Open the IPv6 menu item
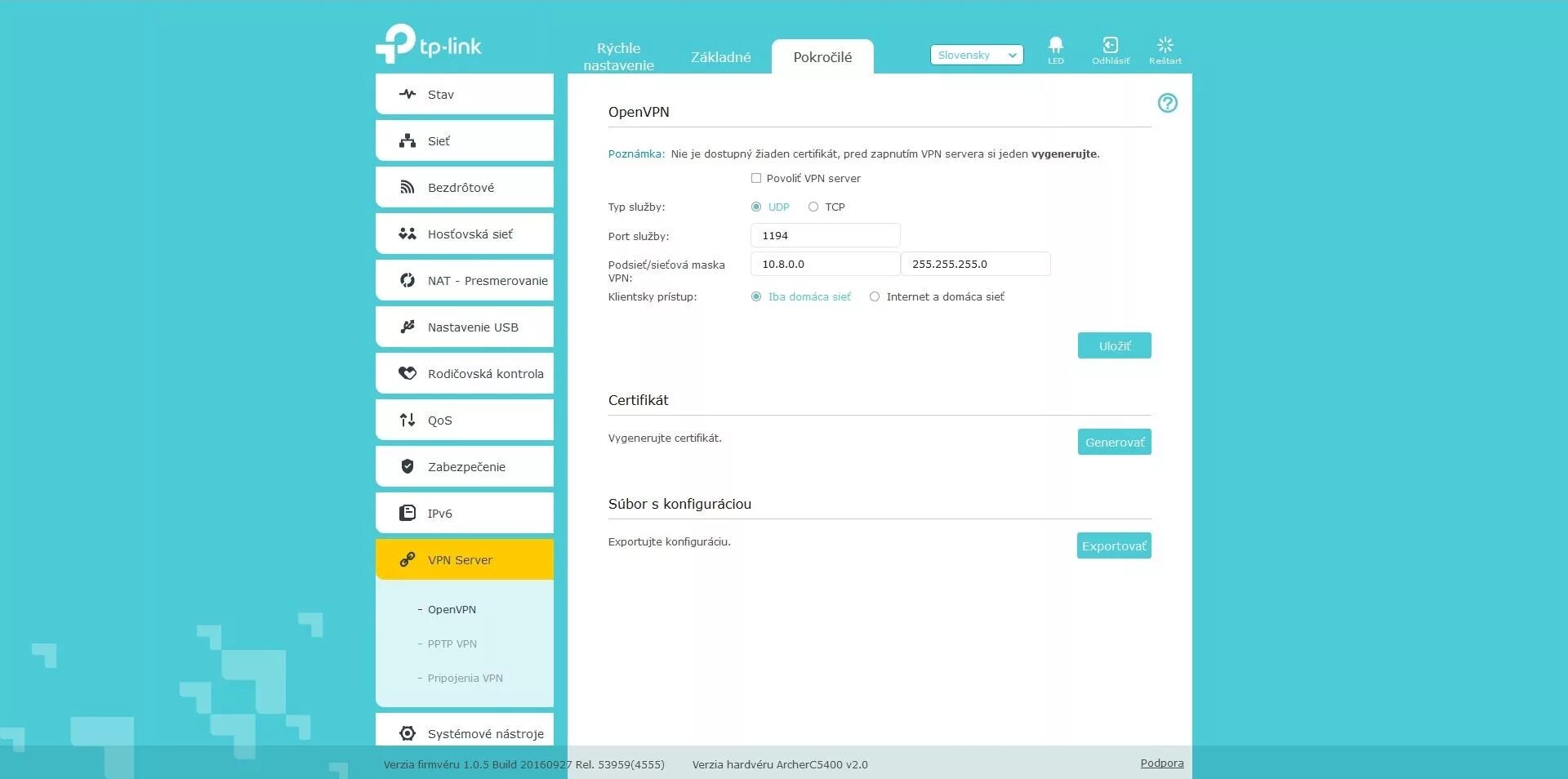 point(465,513)
